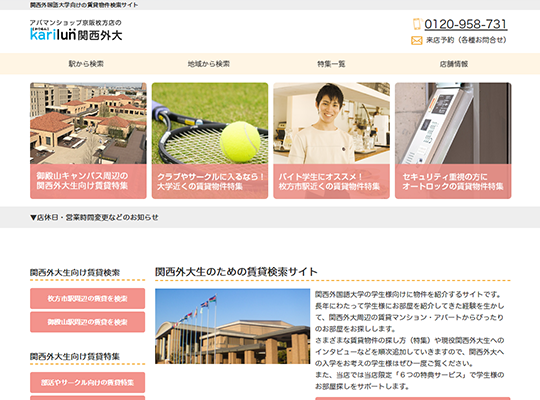Open the 地域から検索 menu item
Screen dimensions: 540x400
click(x=209, y=64)
